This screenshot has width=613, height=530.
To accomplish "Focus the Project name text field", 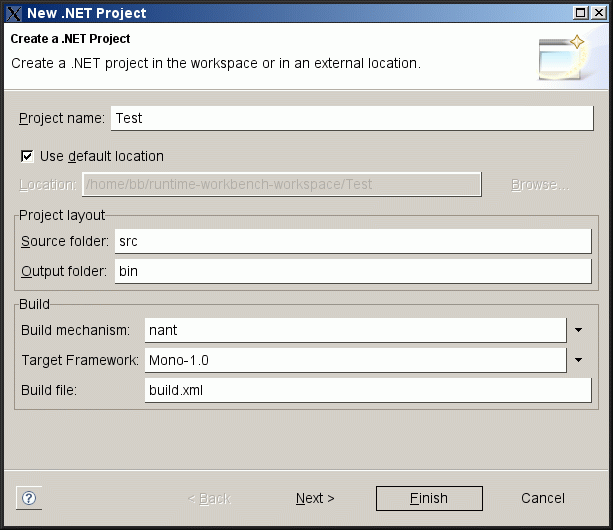I will [x=354, y=118].
